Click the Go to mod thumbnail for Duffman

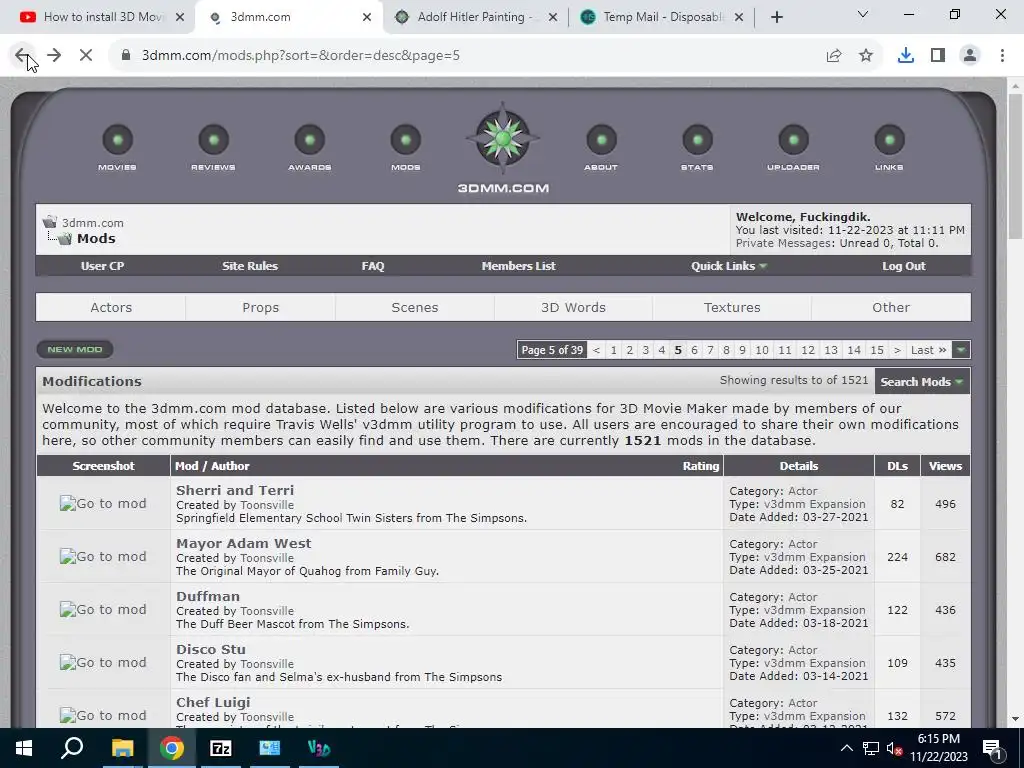click(x=103, y=609)
